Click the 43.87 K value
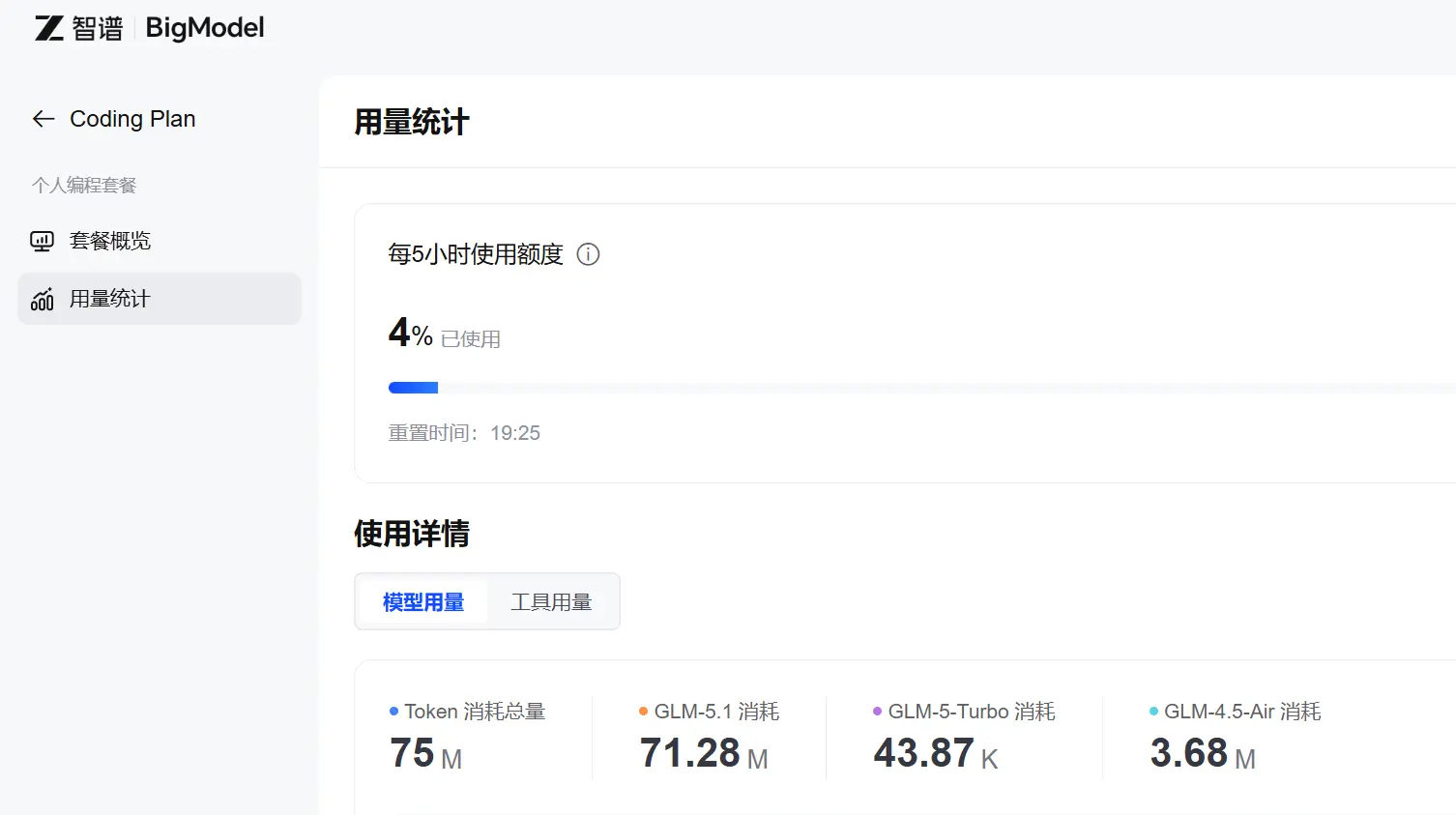 point(936,753)
